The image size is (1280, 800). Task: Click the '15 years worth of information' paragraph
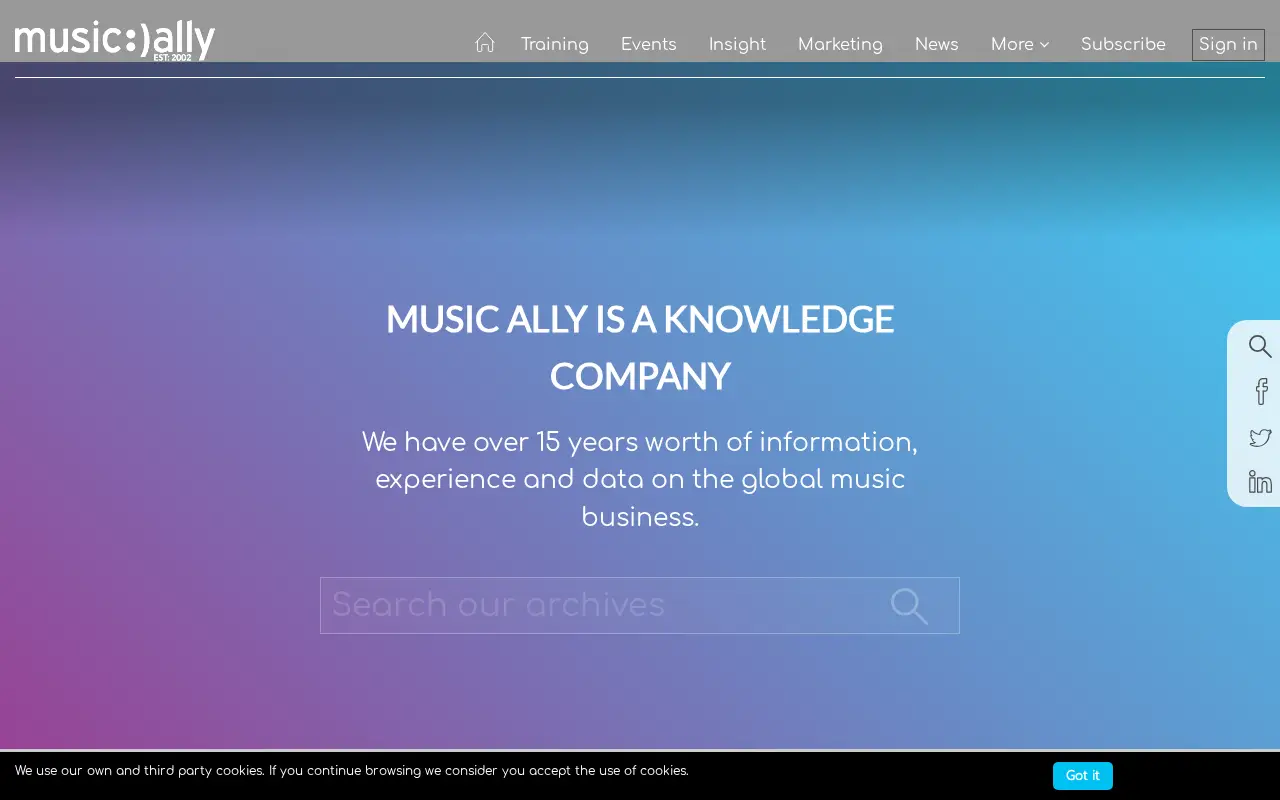point(640,479)
